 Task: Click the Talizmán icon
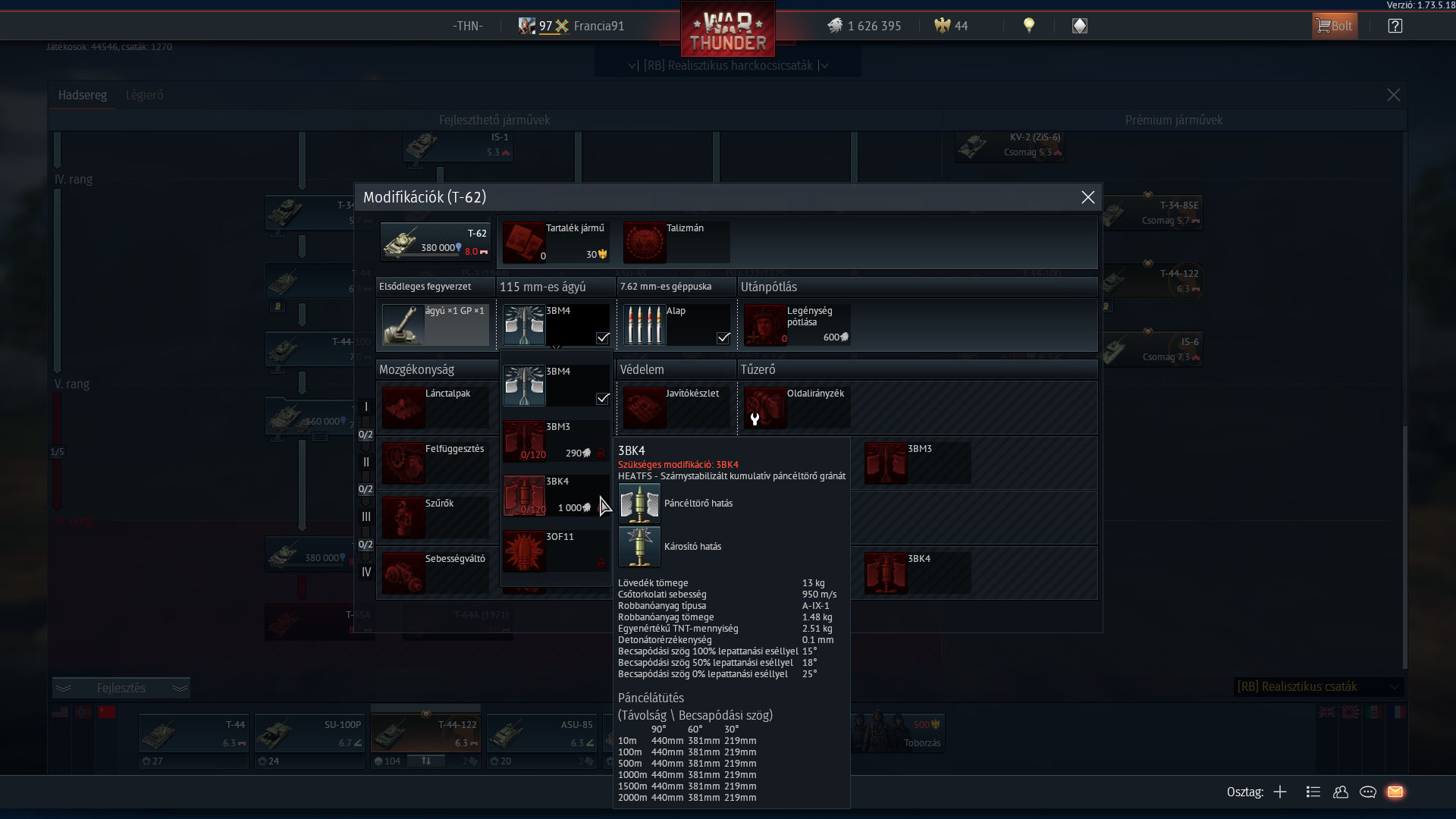click(x=644, y=243)
